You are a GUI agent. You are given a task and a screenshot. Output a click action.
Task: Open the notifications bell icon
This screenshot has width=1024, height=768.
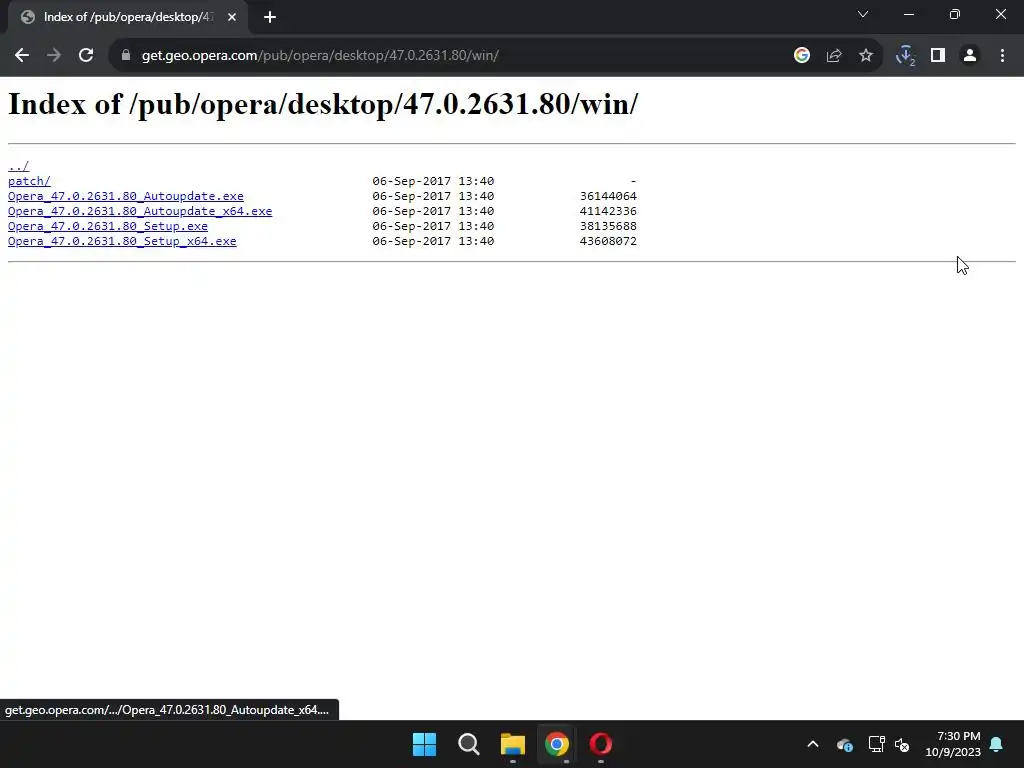997,744
